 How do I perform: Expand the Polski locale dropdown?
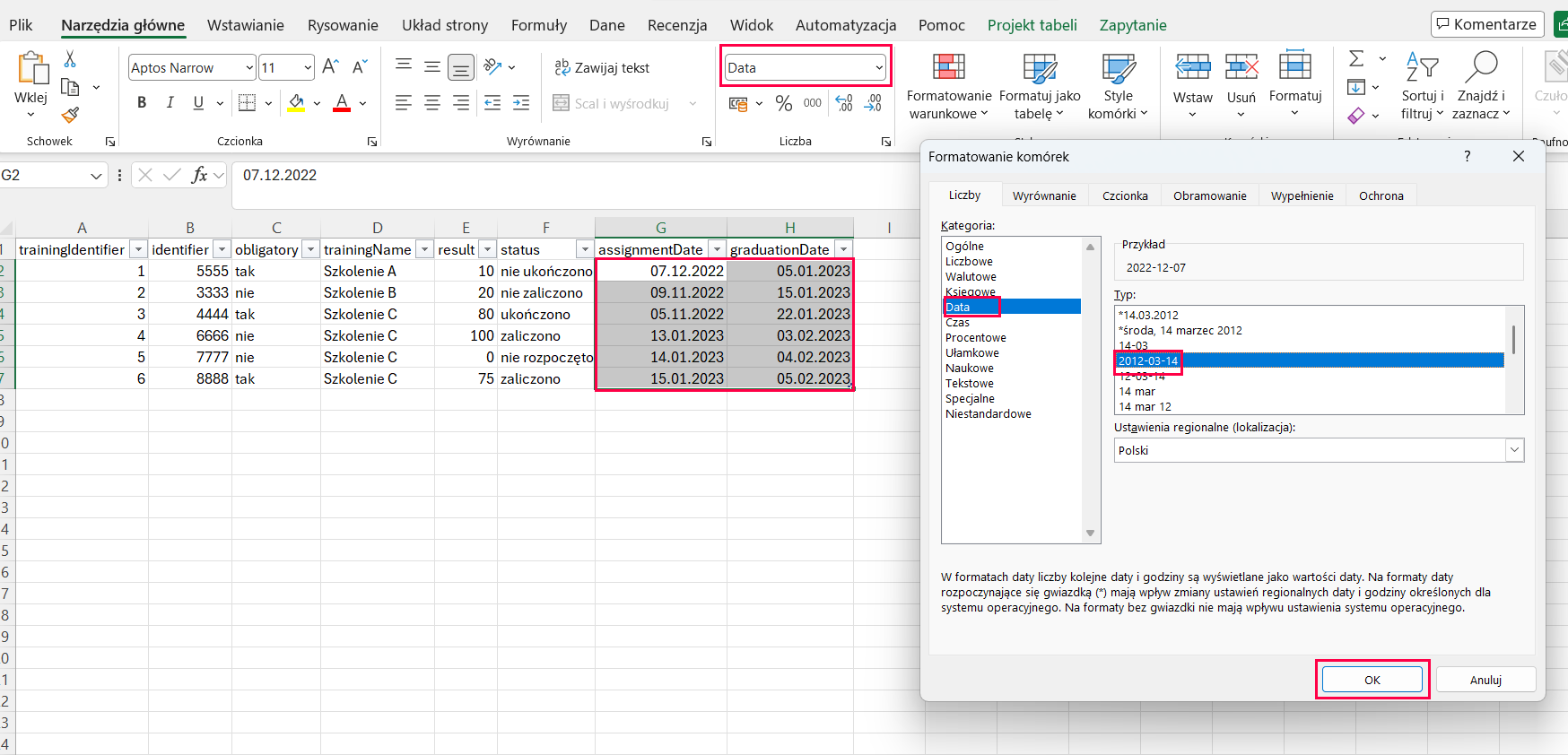[x=1514, y=450]
